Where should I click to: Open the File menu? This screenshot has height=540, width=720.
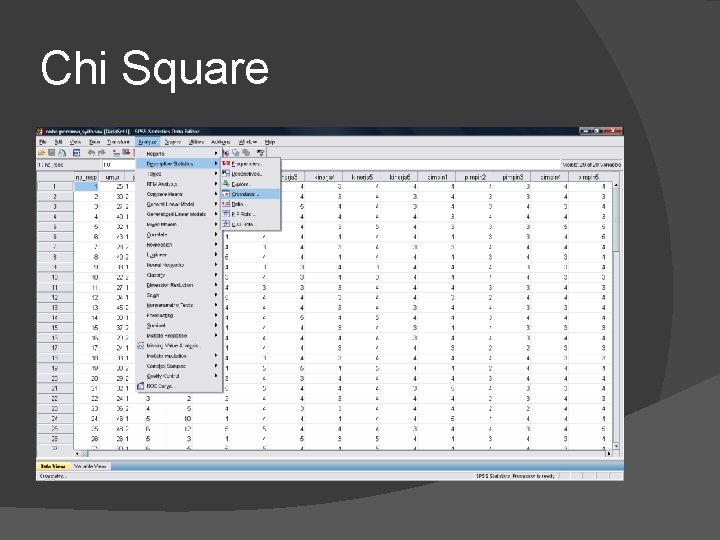[43, 142]
